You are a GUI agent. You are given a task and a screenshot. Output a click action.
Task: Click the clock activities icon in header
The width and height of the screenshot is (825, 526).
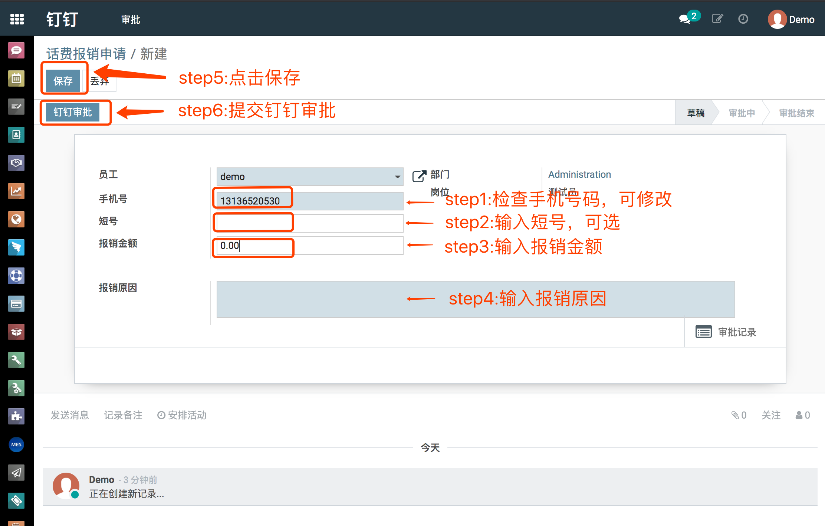tap(743, 19)
